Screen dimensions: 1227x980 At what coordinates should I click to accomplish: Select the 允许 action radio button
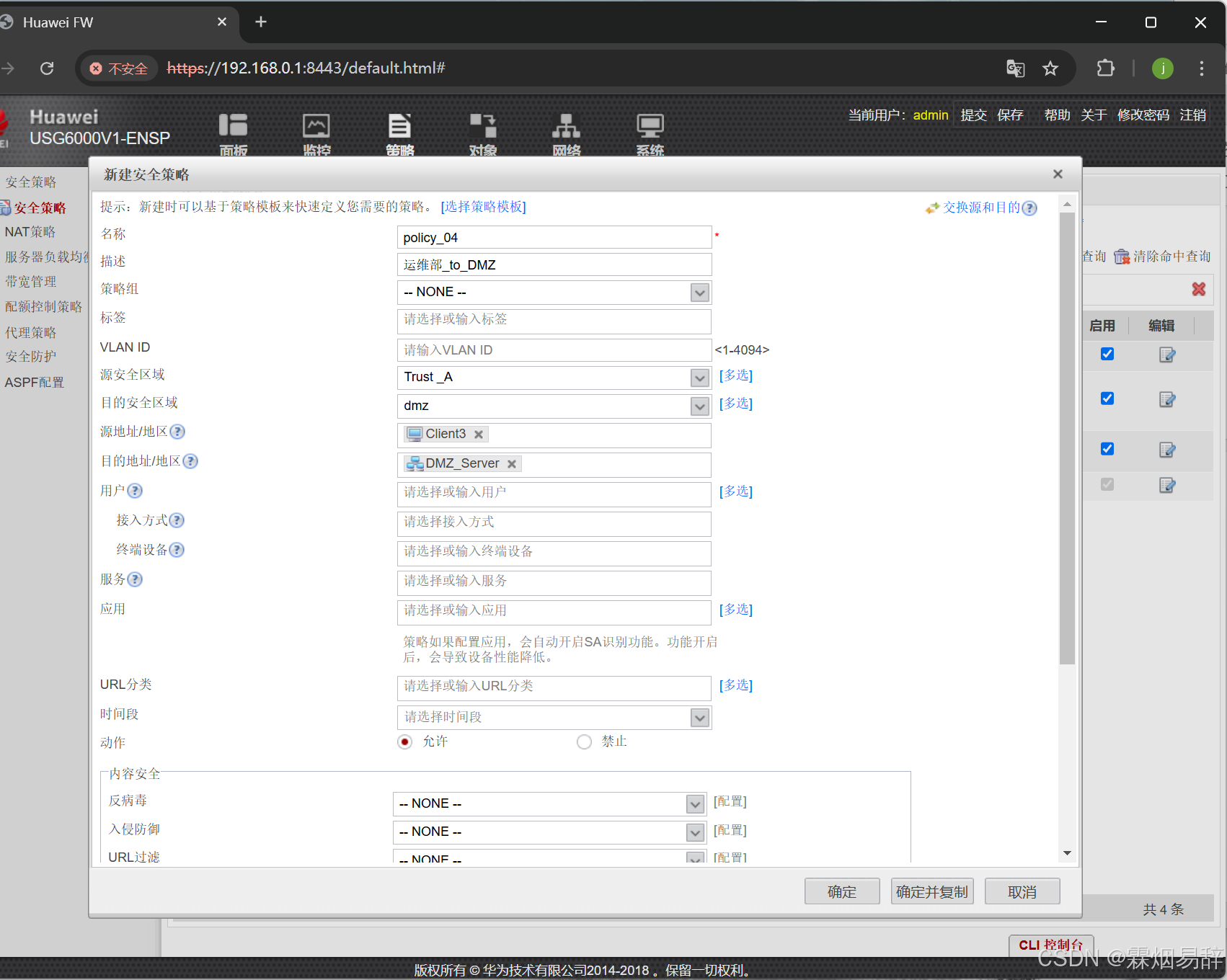pos(405,741)
